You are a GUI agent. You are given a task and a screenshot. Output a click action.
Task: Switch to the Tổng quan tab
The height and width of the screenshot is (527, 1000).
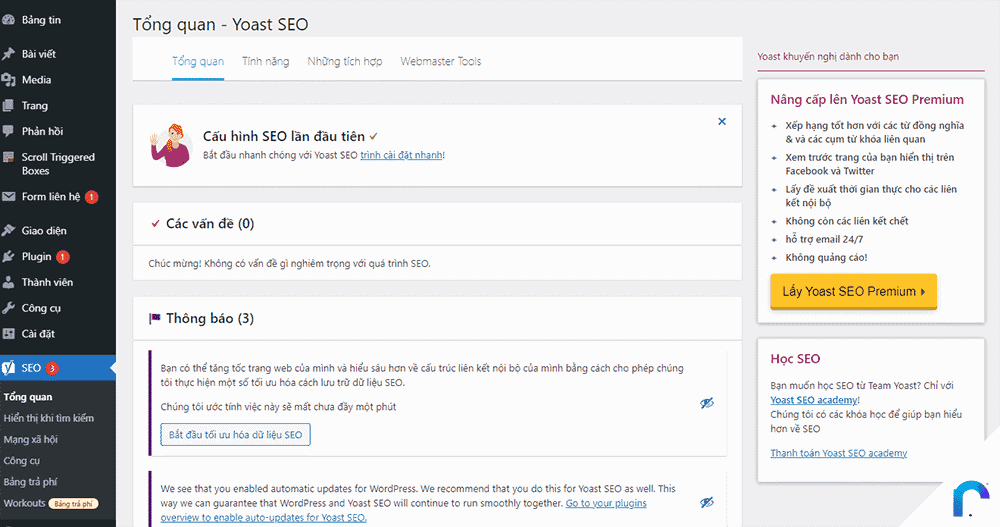[198, 61]
